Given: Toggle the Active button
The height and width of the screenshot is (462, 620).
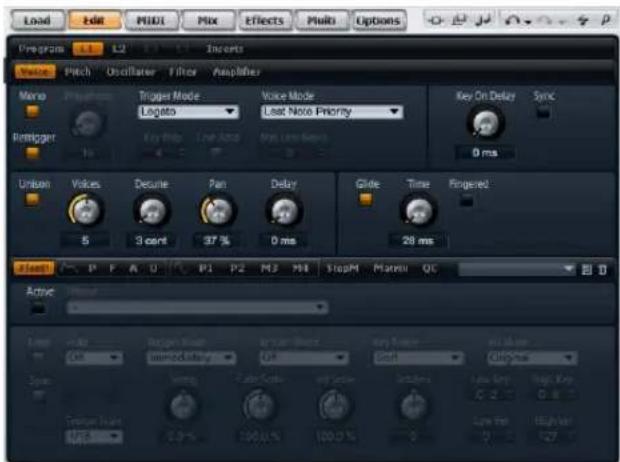Looking at the screenshot, I should click(x=38, y=307).
